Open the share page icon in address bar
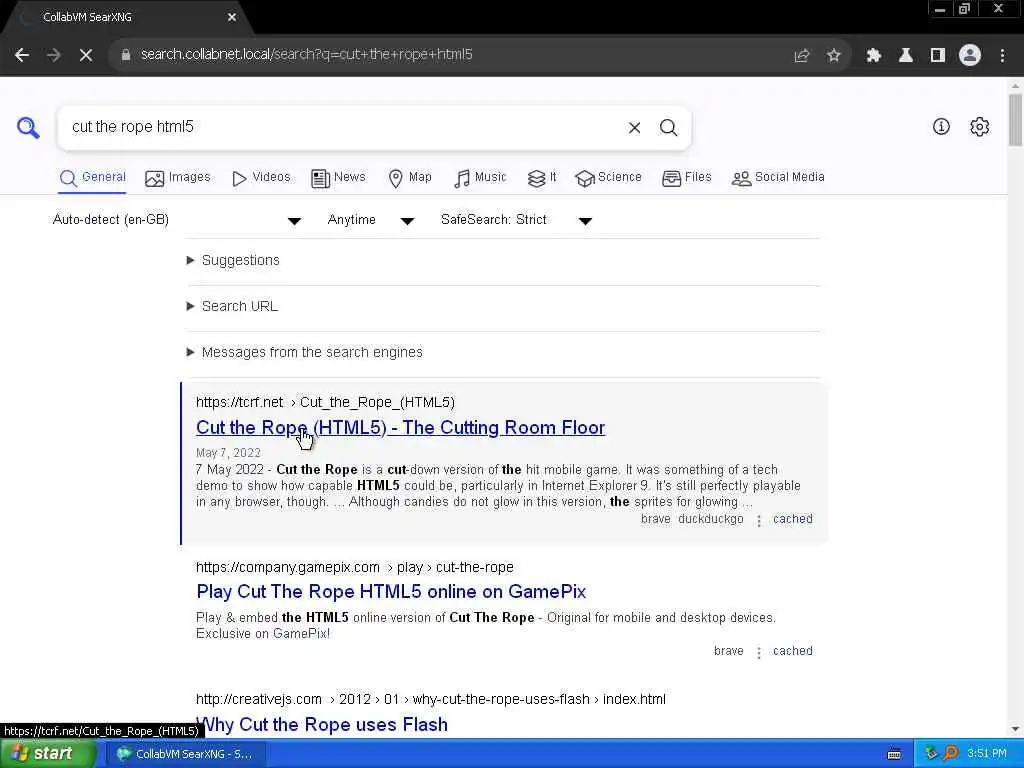Viewport: 1024px width, 768px height. [x=801, y=56]
